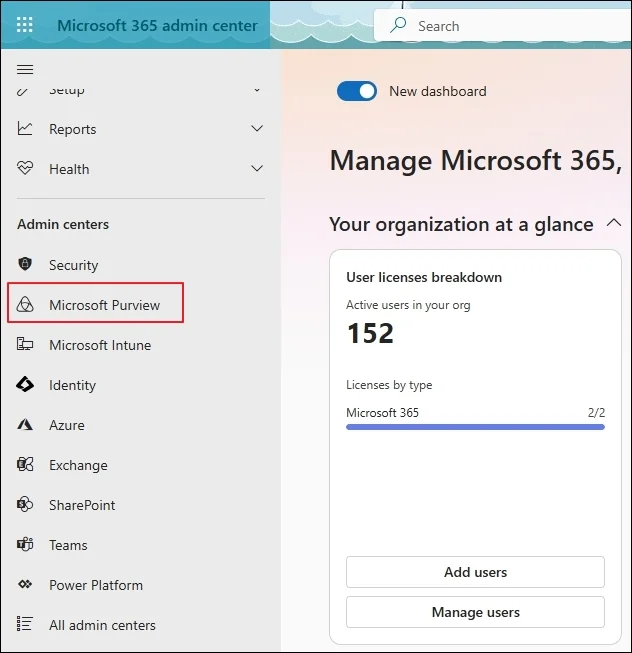
Task: Click the Microsoft 365 admin center title
Action: pos(157,25)
